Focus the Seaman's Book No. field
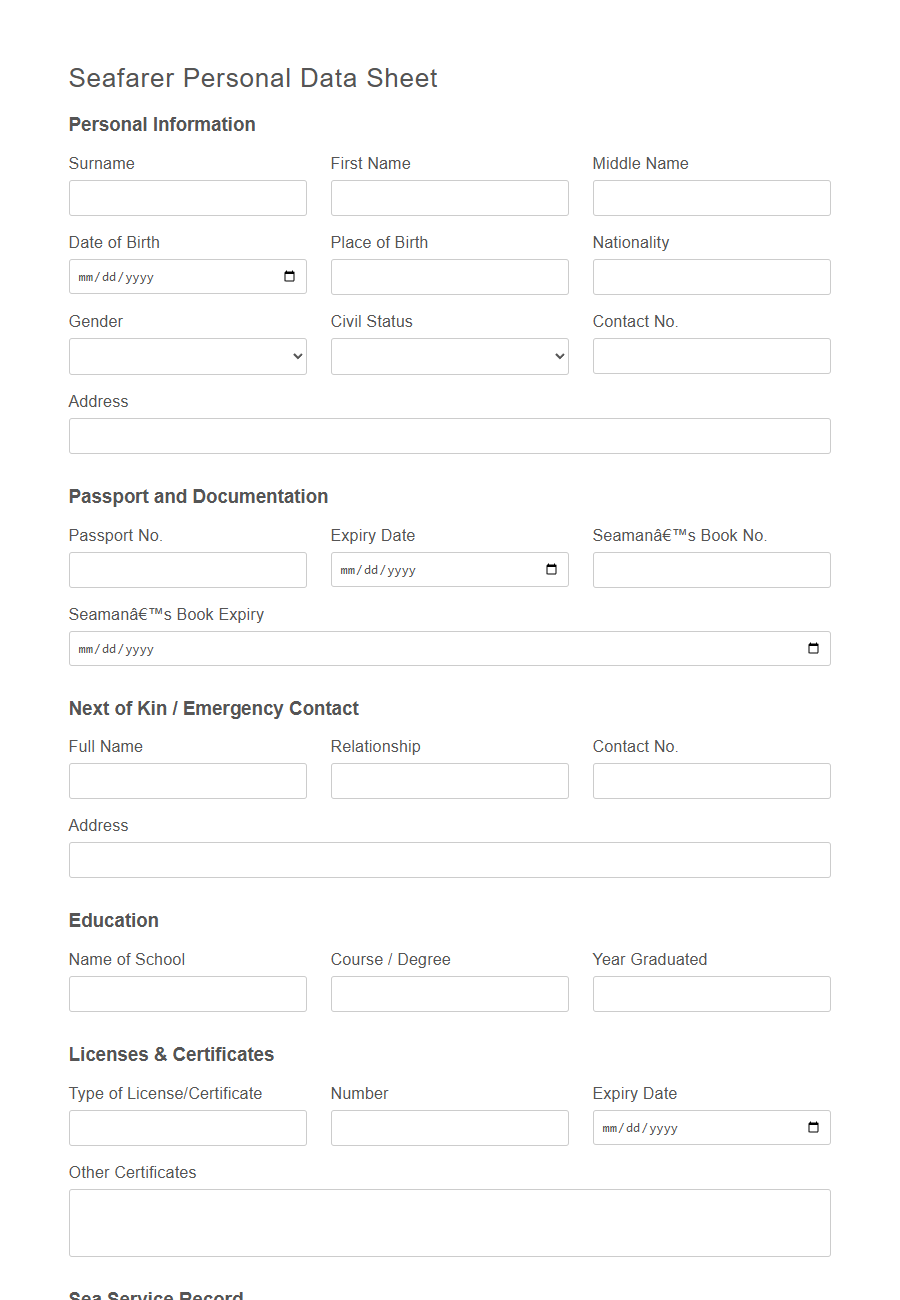 tap(711, 569)
